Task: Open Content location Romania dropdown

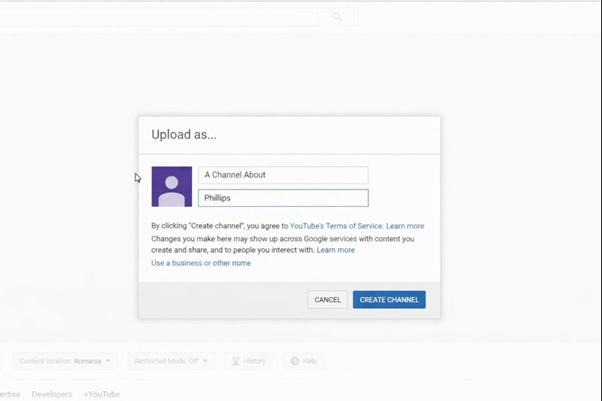Action: tap(65, 361)
